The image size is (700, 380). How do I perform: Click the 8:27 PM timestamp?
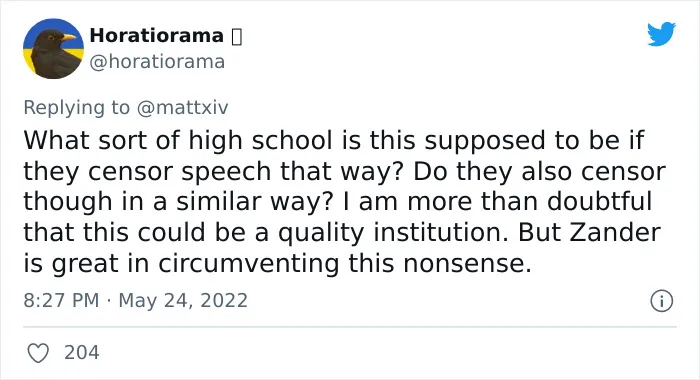click(61, 300)
